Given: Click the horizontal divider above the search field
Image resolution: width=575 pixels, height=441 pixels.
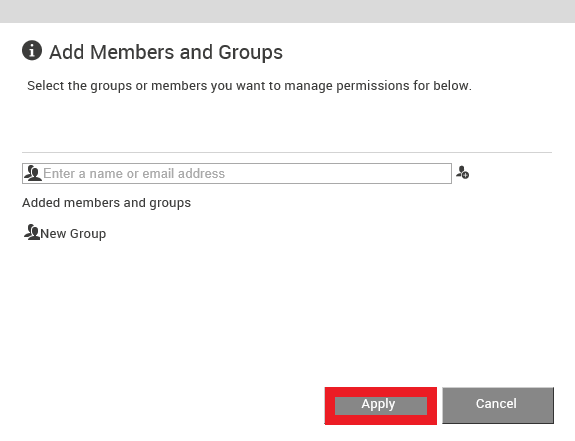Looking at the screenshot, I should coord(287,152).
